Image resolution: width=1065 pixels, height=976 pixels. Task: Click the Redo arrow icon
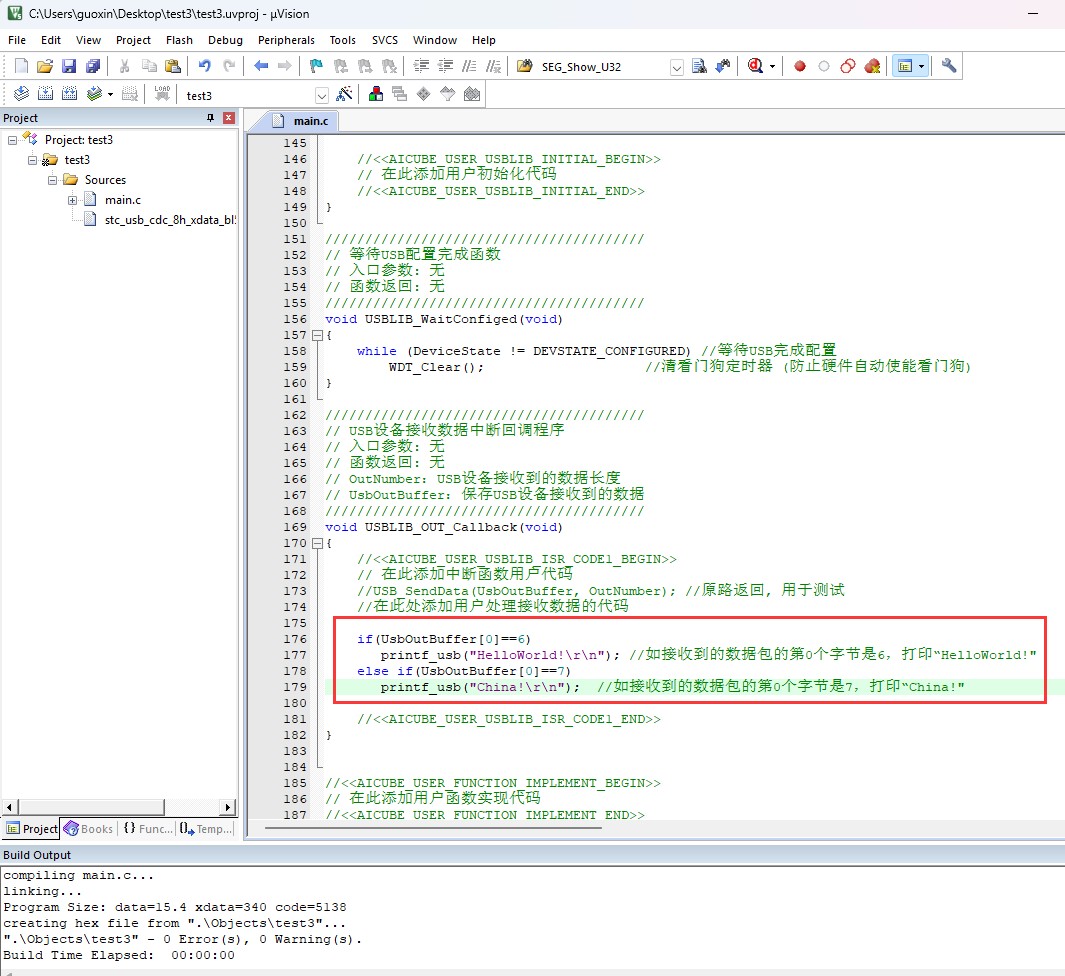tap(230, 66)
